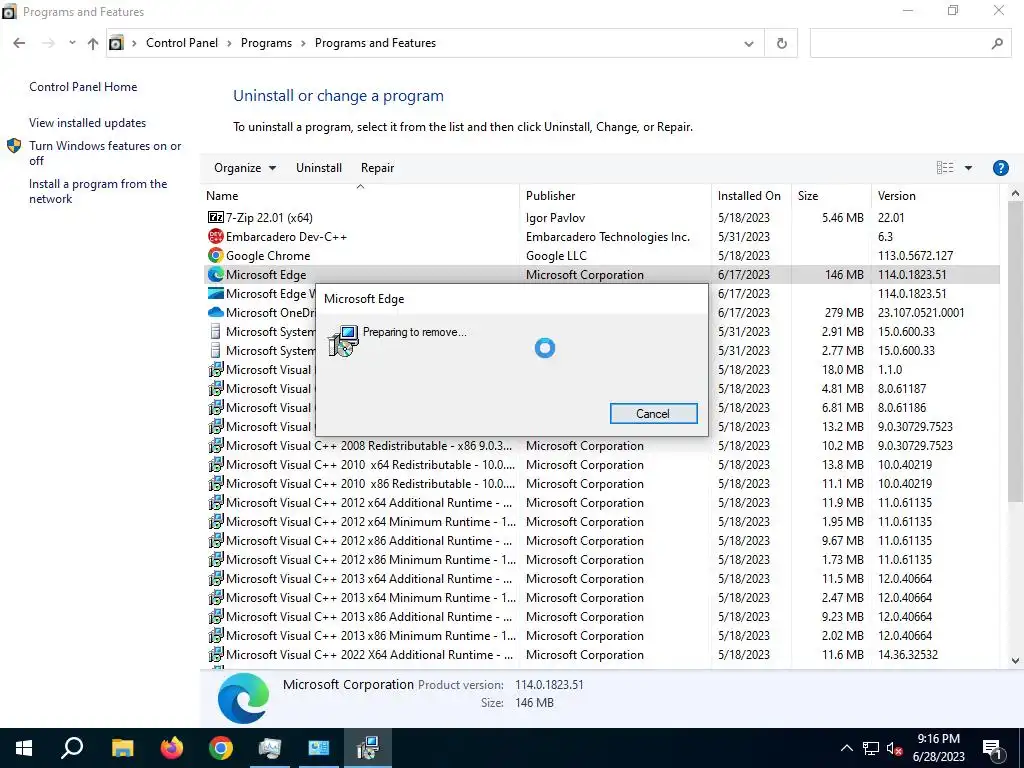Open the notification center icon
This screenshot has width=1024, height=768.
coord(993,748)
